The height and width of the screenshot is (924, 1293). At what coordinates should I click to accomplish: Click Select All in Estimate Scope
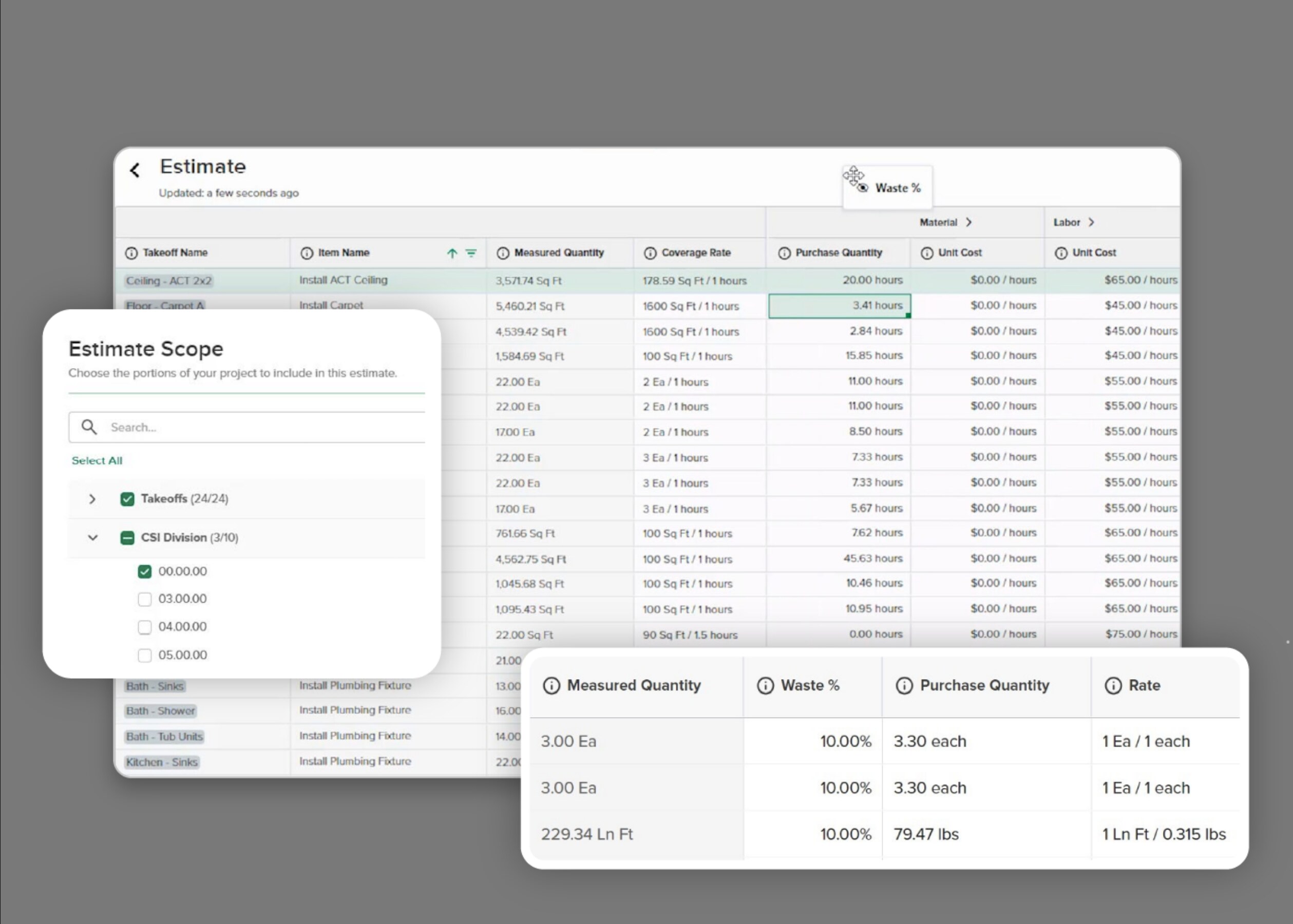(97, 460)
